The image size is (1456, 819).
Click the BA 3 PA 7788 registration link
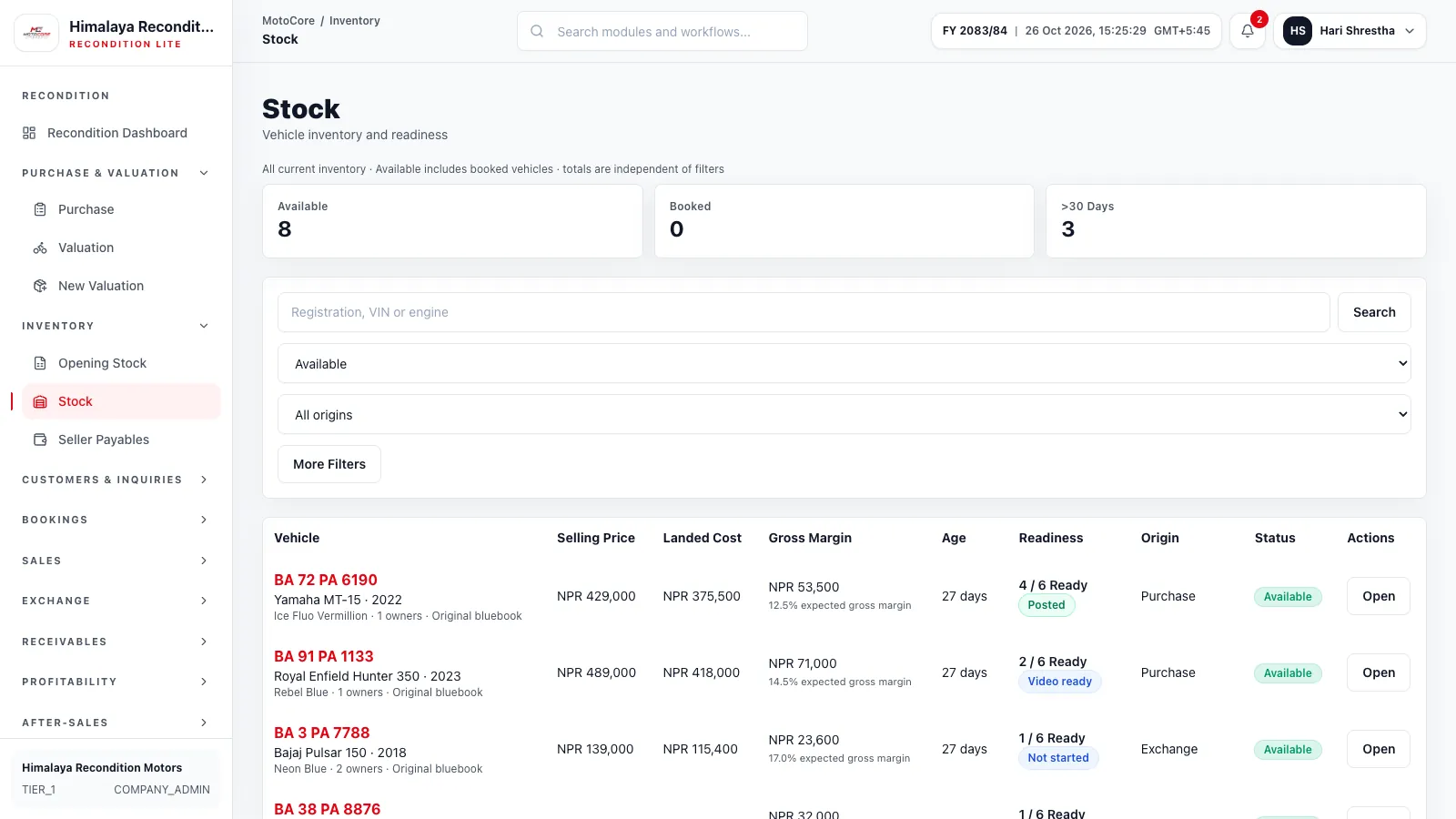click(x=322, y=733)
